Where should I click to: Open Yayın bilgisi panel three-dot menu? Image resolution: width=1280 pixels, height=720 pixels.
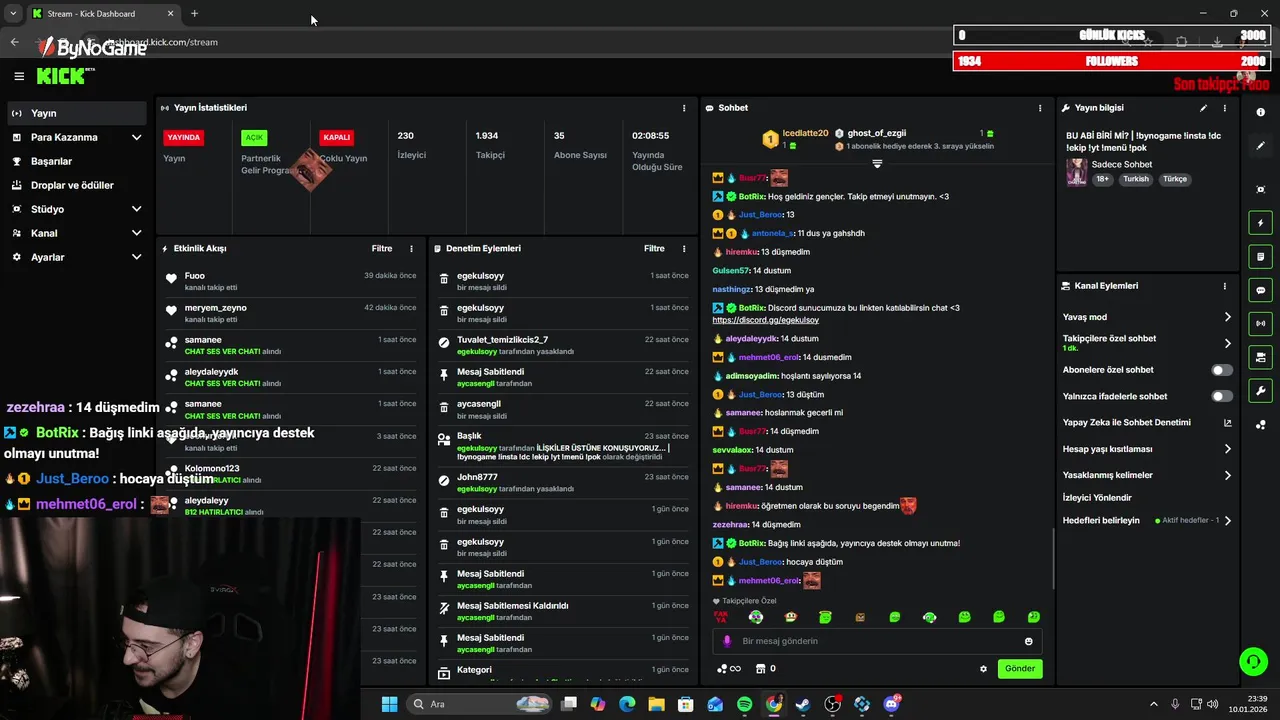click(1224, 108)
